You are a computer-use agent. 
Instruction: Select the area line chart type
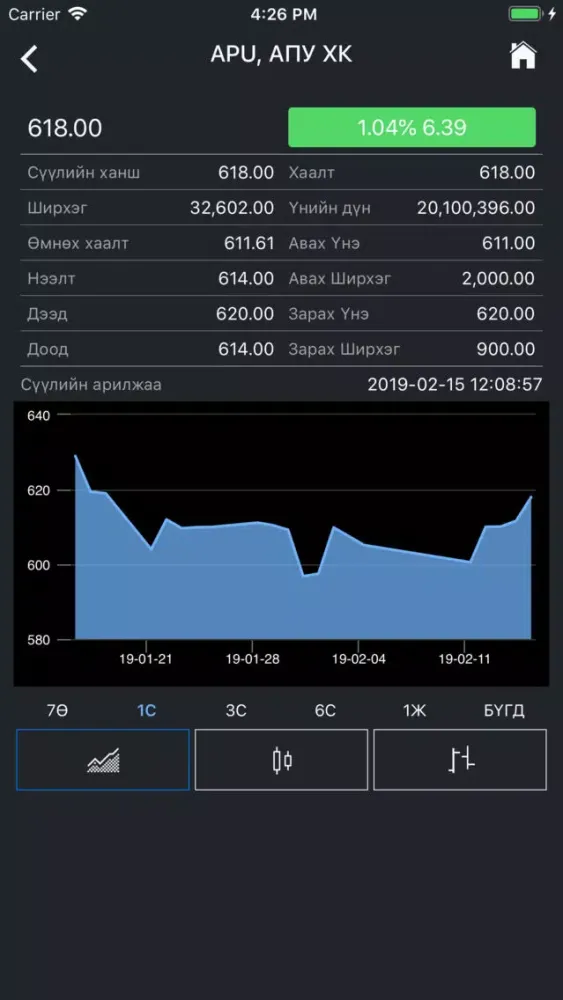pyautogui.click(x=103, y=760)
